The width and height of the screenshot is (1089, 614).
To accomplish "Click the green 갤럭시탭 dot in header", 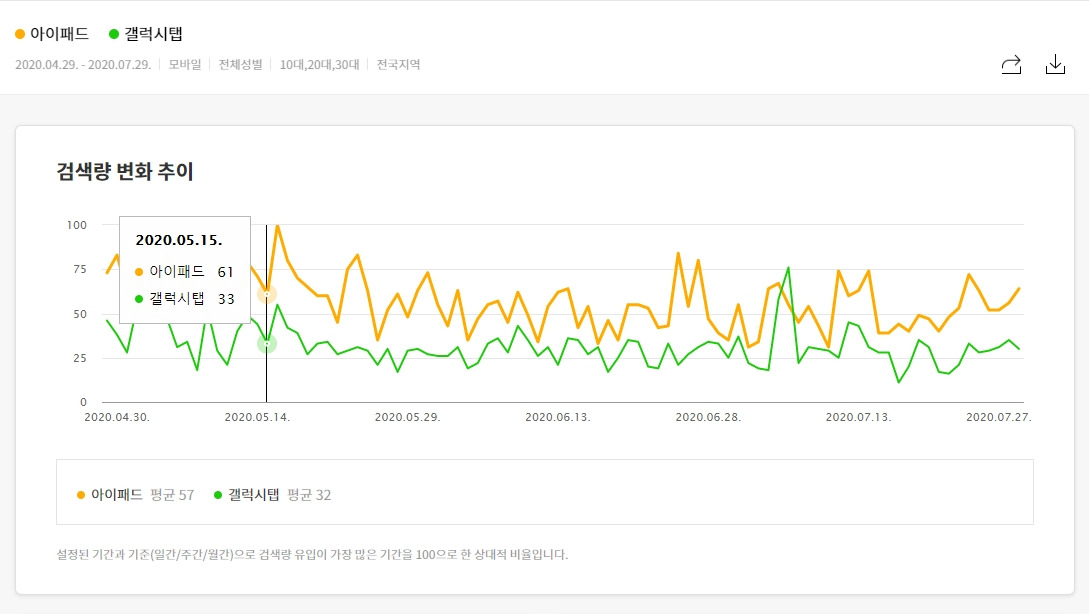I will pos(114,34).
